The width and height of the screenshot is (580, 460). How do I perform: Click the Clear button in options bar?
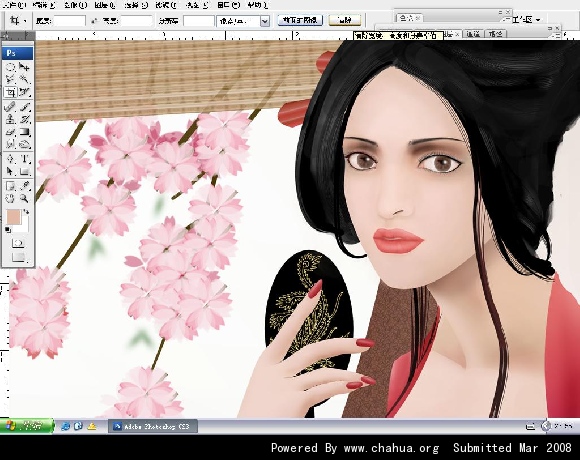(x=345, y=20)
